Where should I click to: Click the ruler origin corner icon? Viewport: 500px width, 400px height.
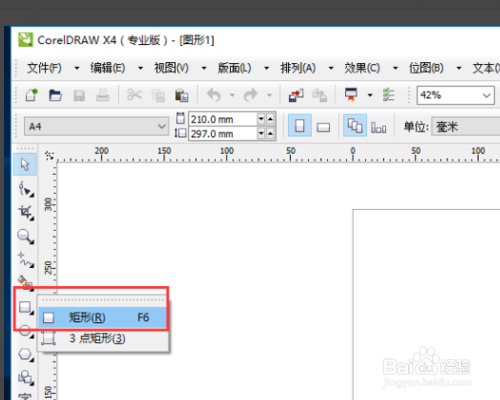click(49, 155)
